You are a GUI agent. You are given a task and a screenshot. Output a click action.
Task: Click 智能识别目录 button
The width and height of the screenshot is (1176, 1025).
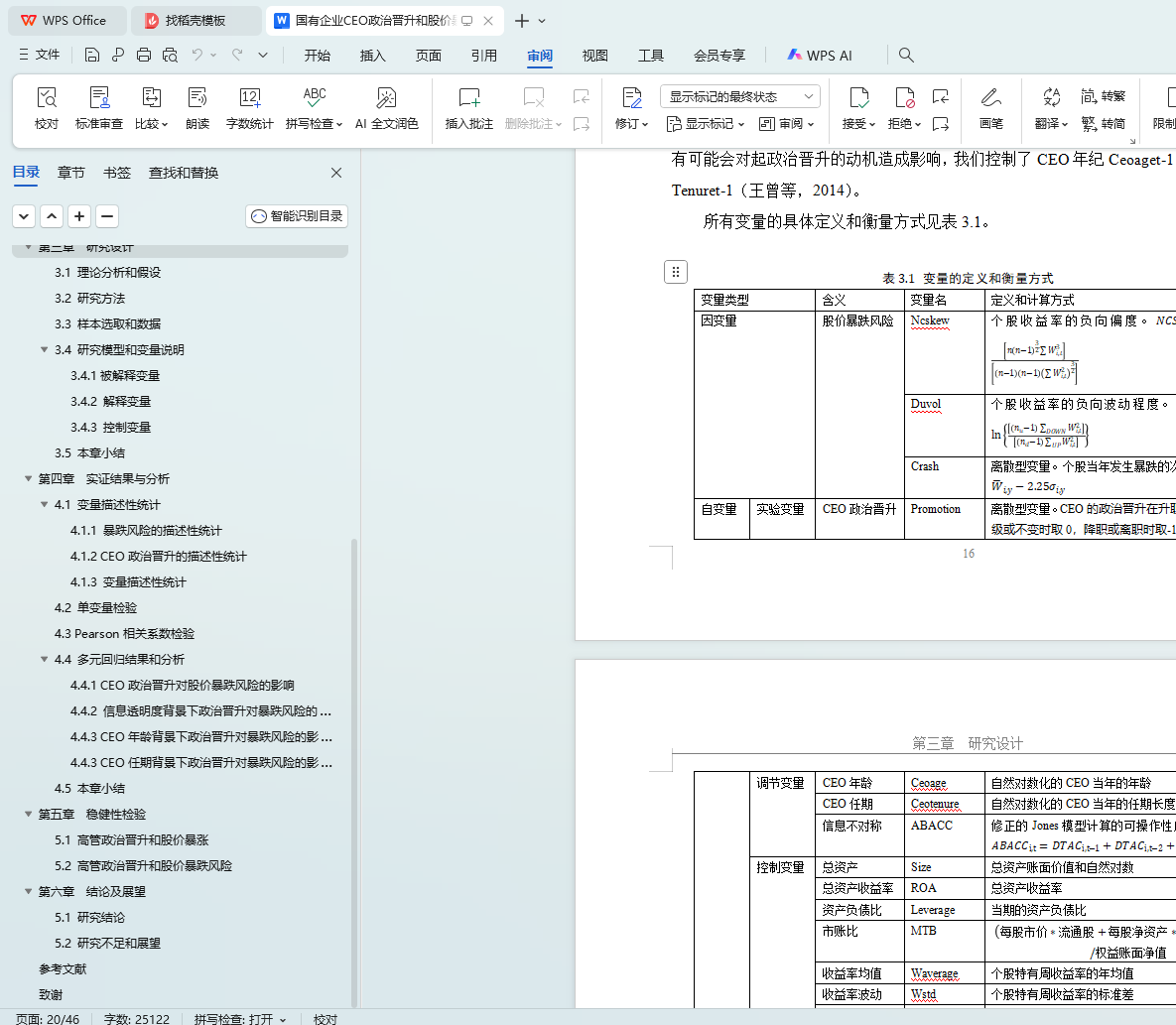[x=297, y=216]
